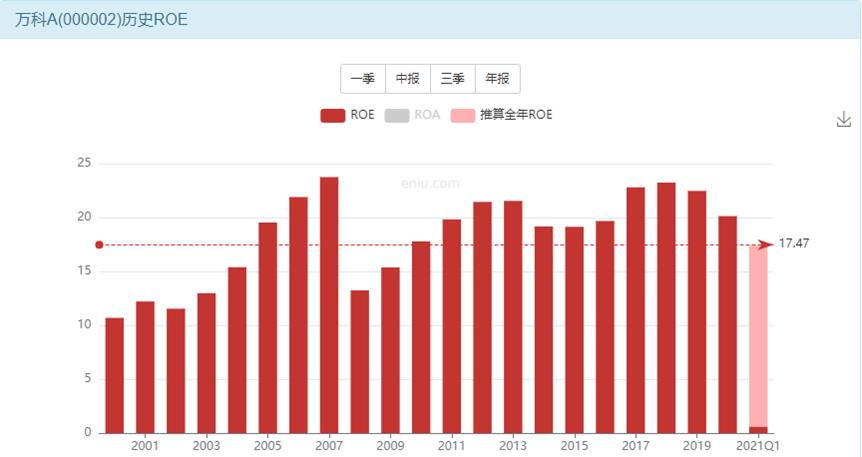This screenshot has height=457, width=862.
Task: Select the 2013 ROE bar
Action: click(513, 317)
